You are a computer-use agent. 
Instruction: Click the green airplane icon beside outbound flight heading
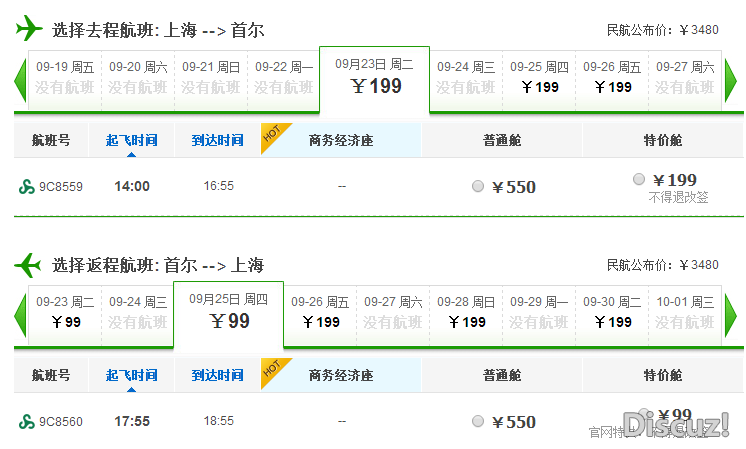pos(29,28)
